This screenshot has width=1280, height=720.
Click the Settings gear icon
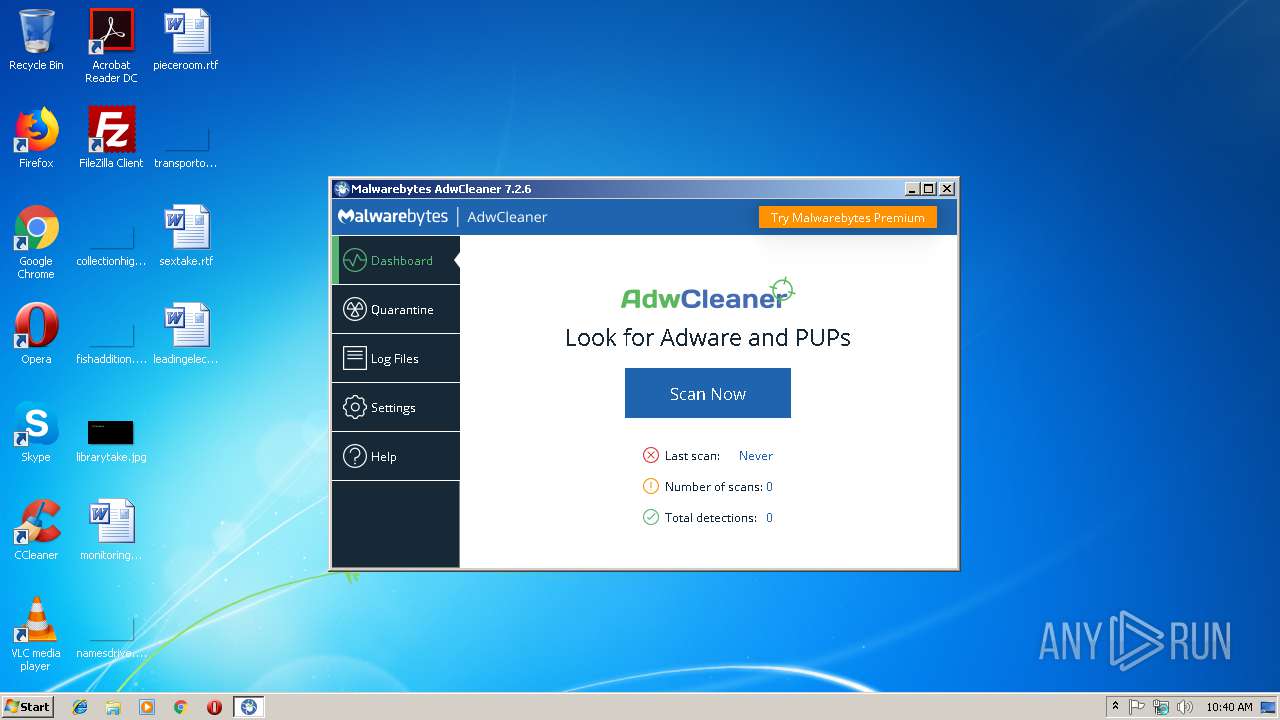(x=355, y=407)
